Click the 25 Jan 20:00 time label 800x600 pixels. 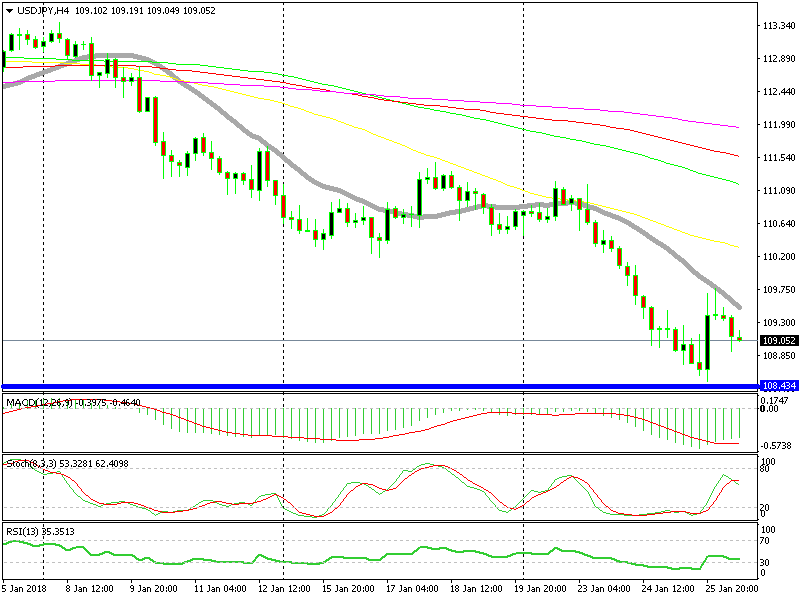(732, 588)
